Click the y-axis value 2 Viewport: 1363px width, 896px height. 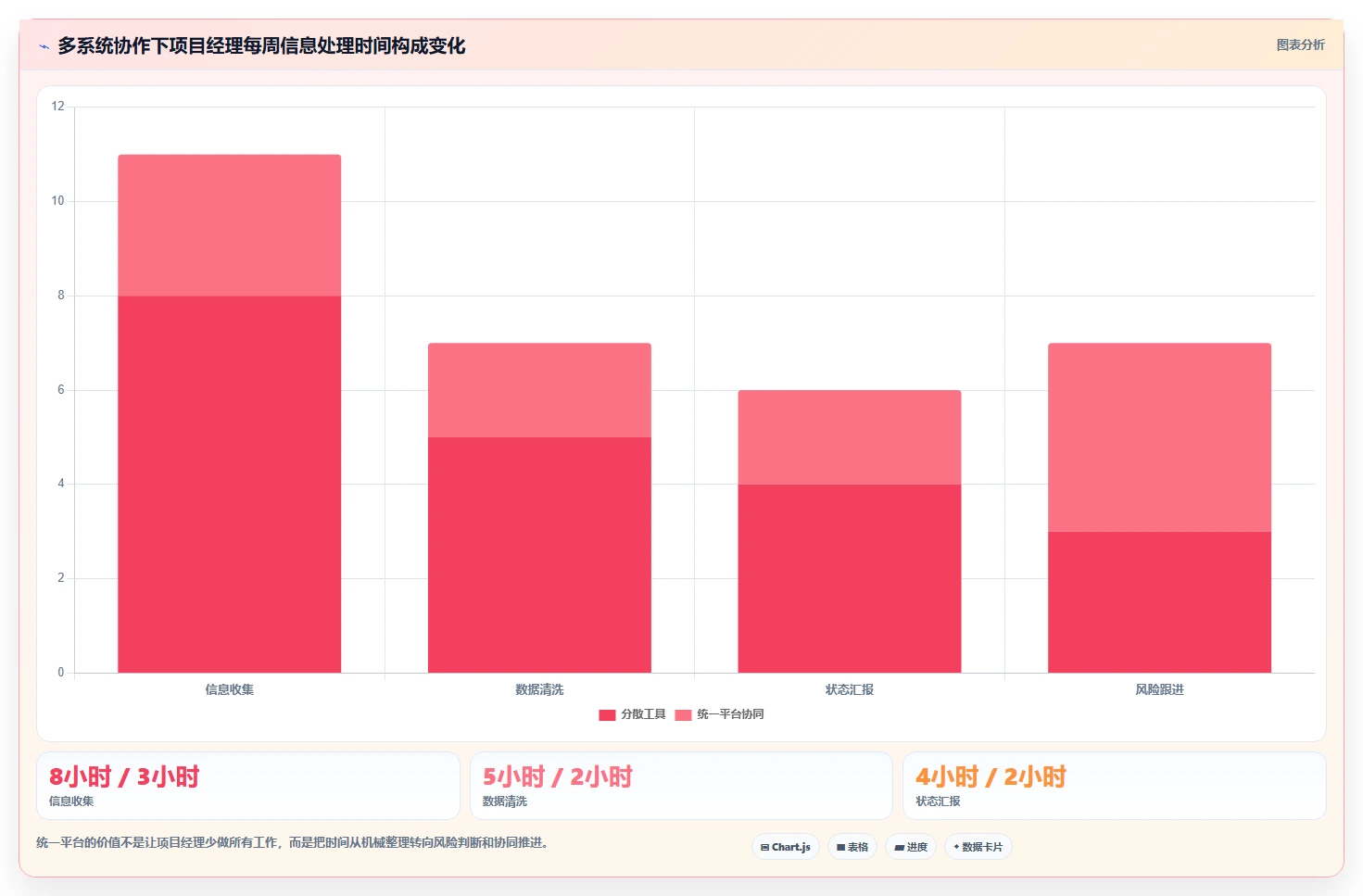[x=61, y=578]
